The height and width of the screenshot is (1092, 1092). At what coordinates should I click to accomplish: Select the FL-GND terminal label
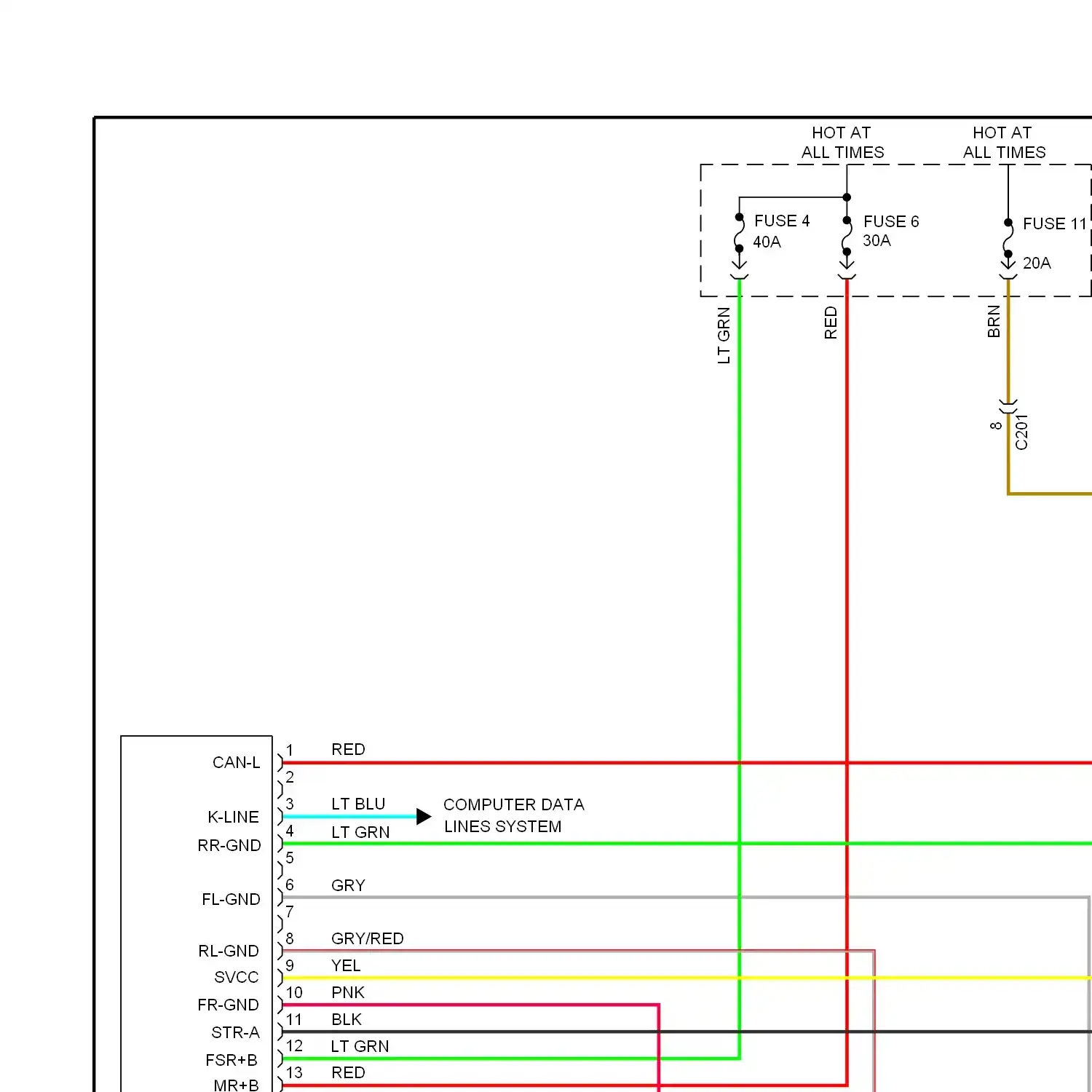(231, 899)
